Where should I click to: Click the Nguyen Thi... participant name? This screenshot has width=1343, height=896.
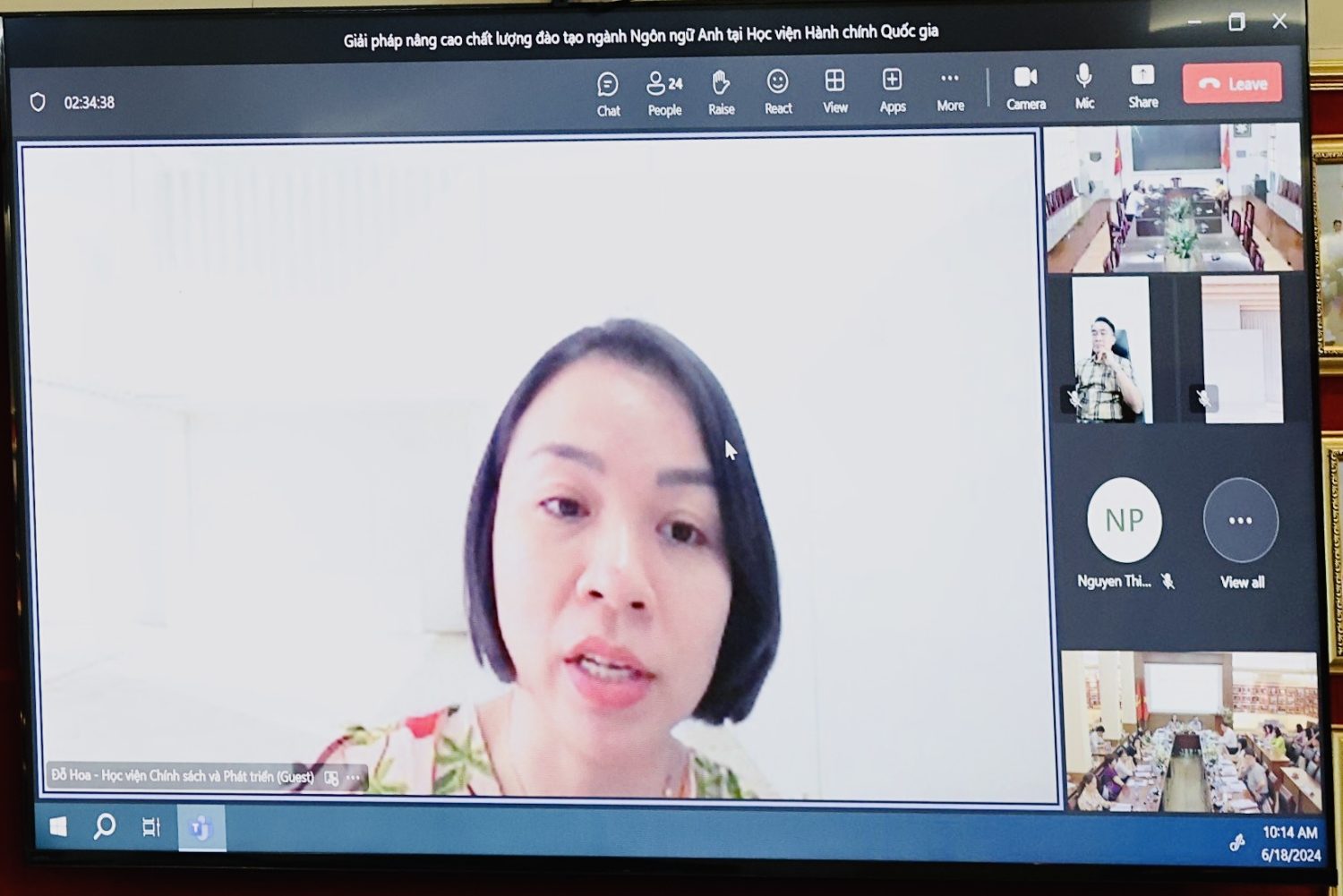click(1114, 581)
